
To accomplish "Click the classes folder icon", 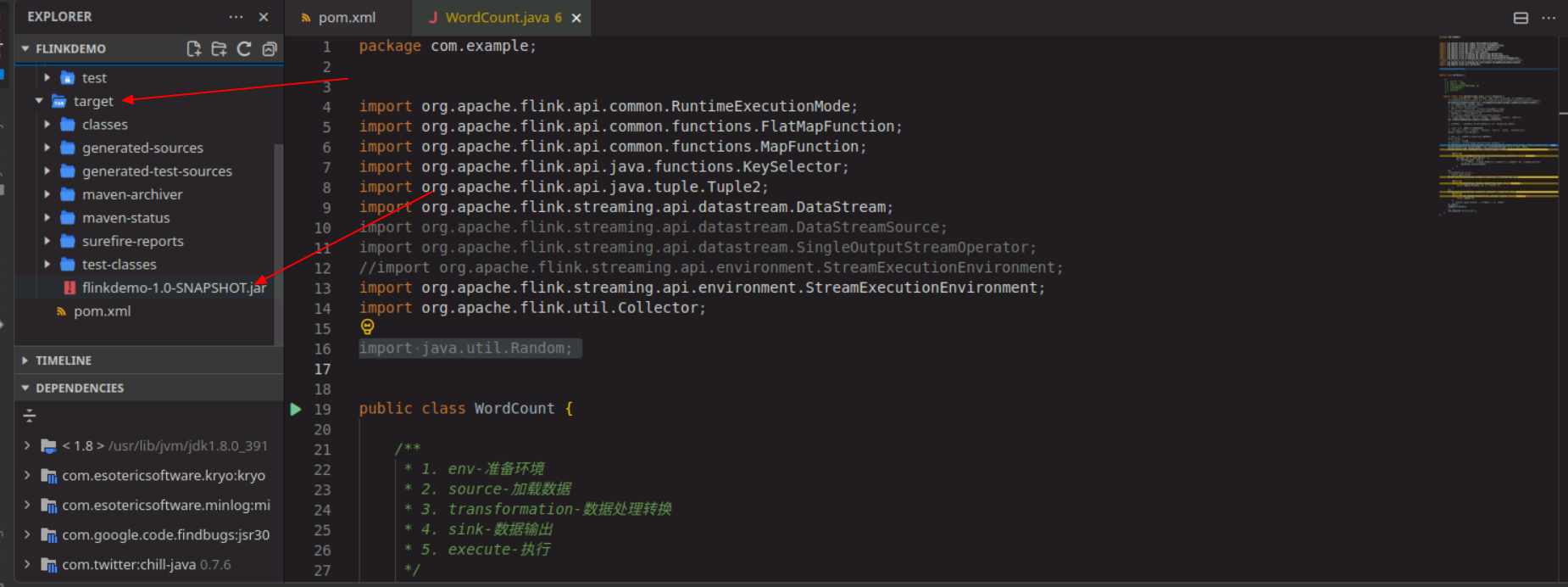I will (x=68, y=125).
